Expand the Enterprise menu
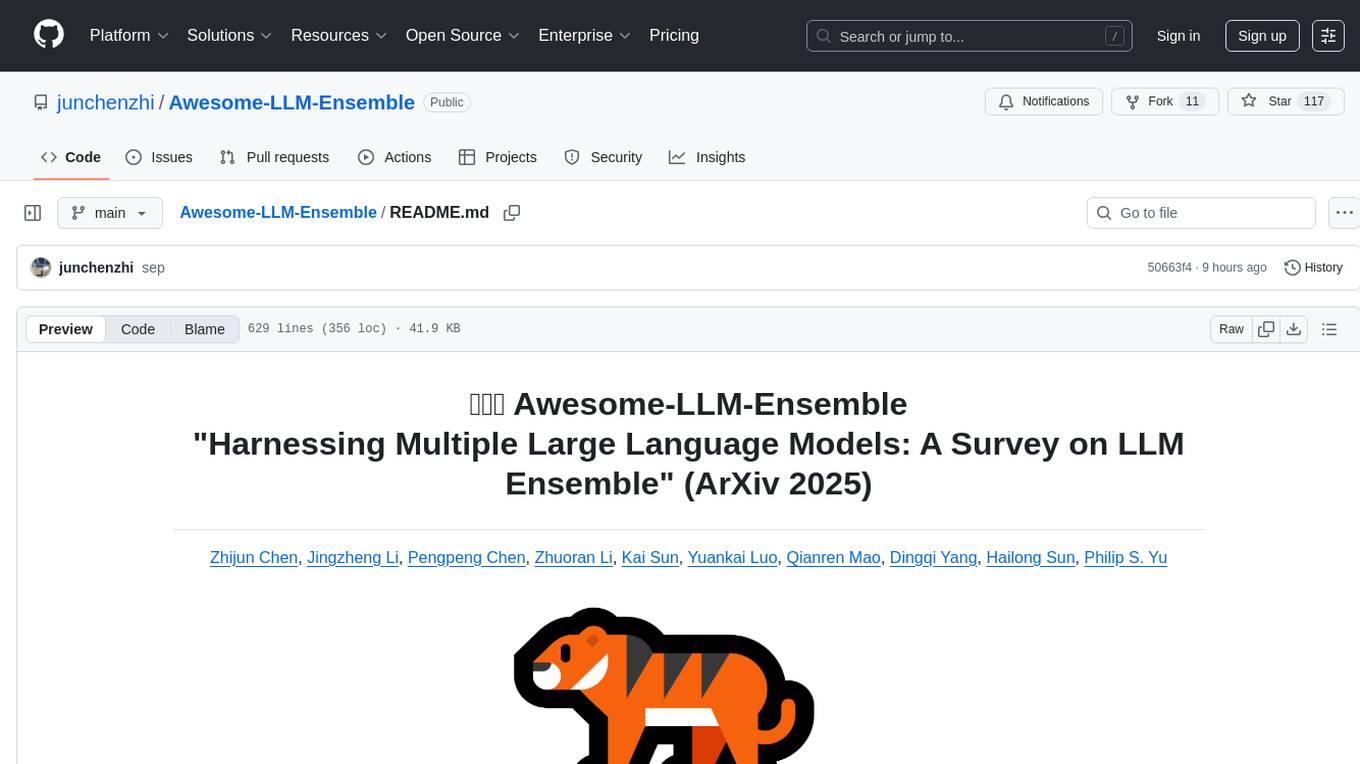The height and width of the screenshot is (764, 1360). 585,35
